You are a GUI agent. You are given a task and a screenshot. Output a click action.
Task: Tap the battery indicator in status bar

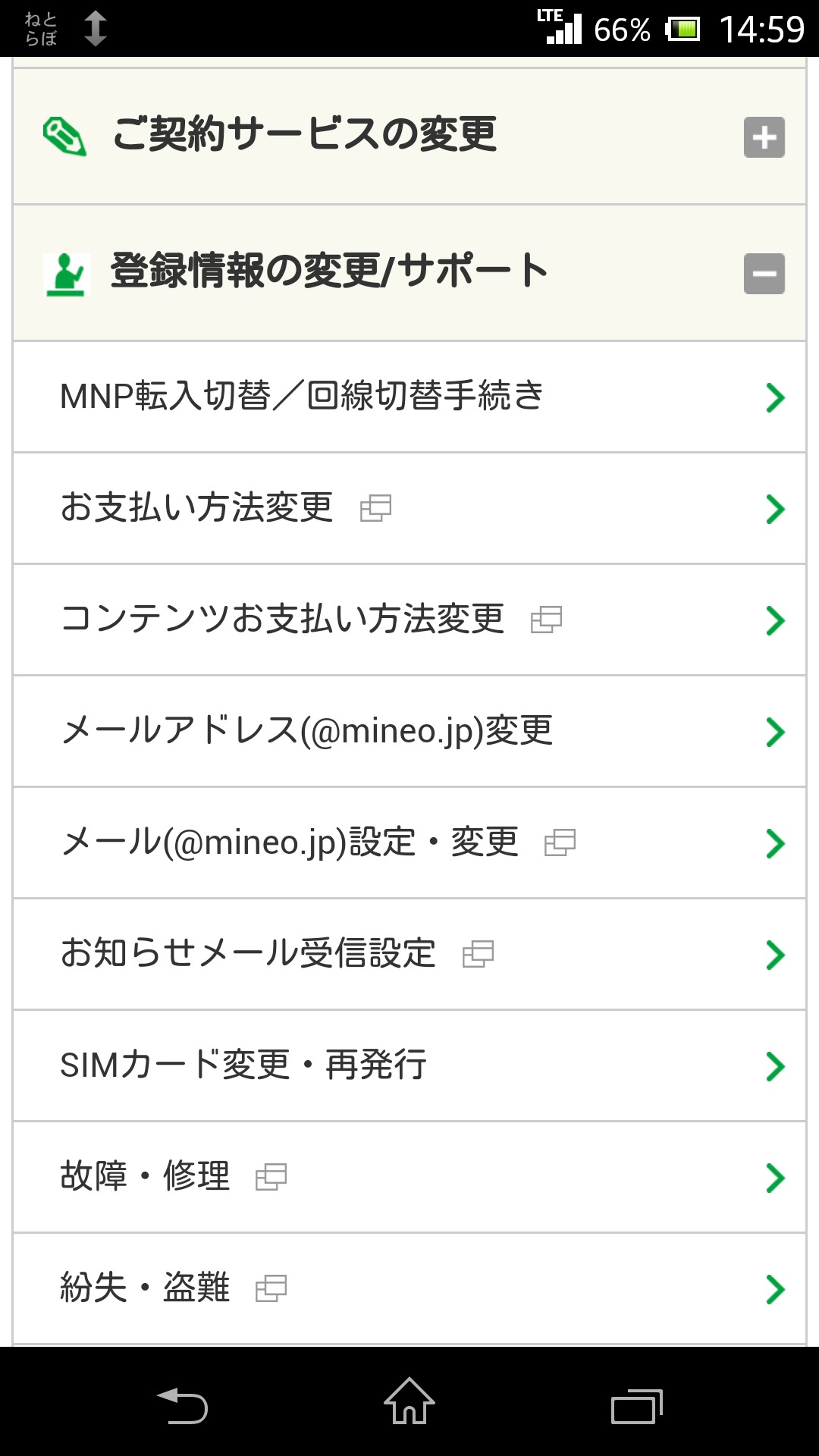682,30
